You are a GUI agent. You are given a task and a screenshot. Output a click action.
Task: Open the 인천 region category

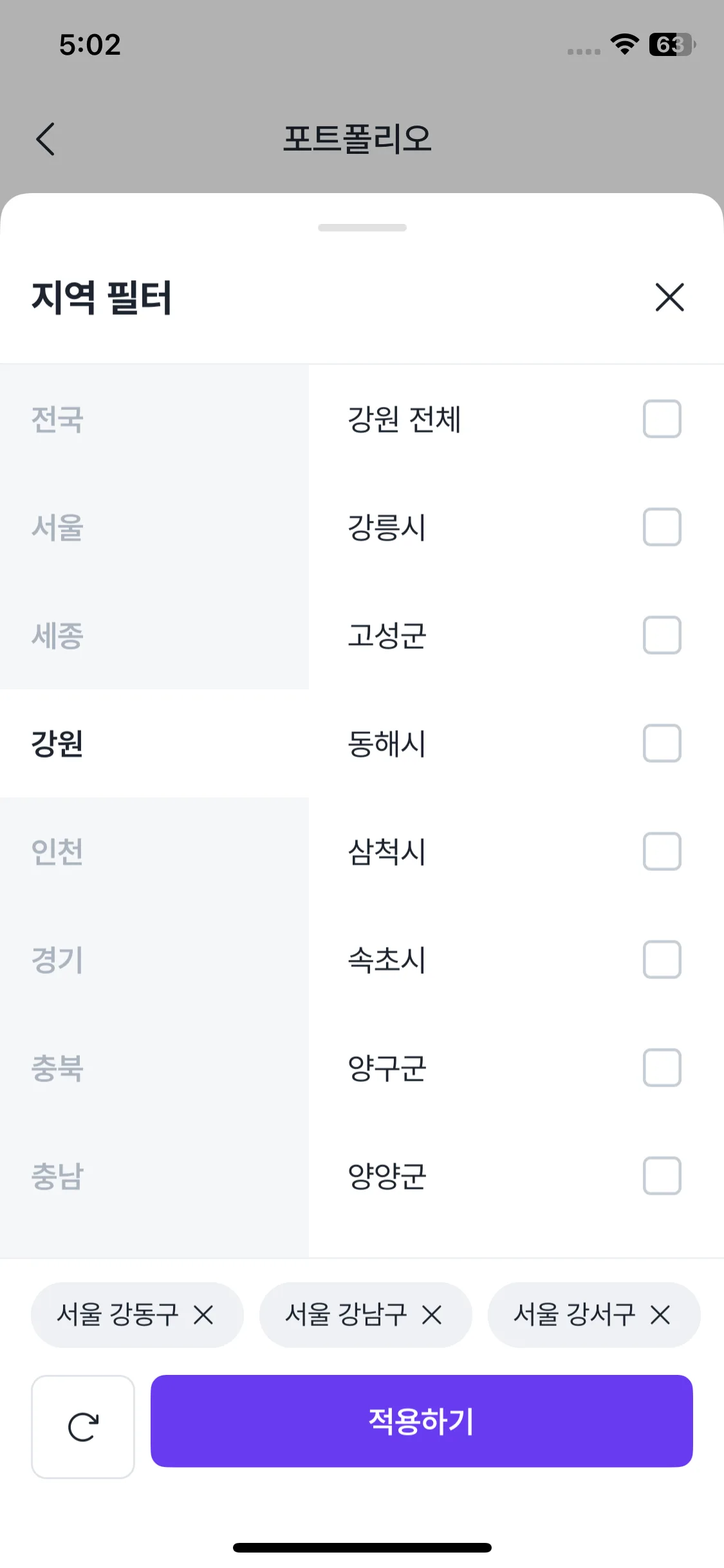coord(58,852)
